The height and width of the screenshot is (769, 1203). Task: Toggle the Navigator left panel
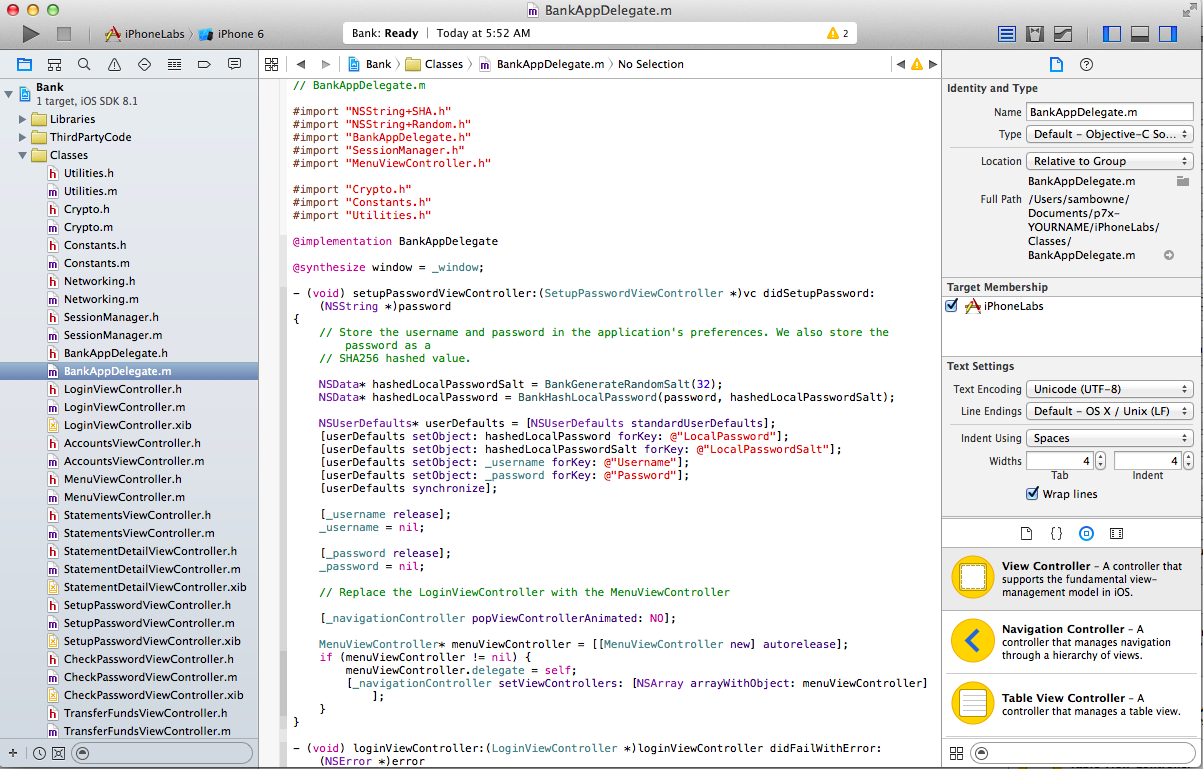[x=1111, y=34]
